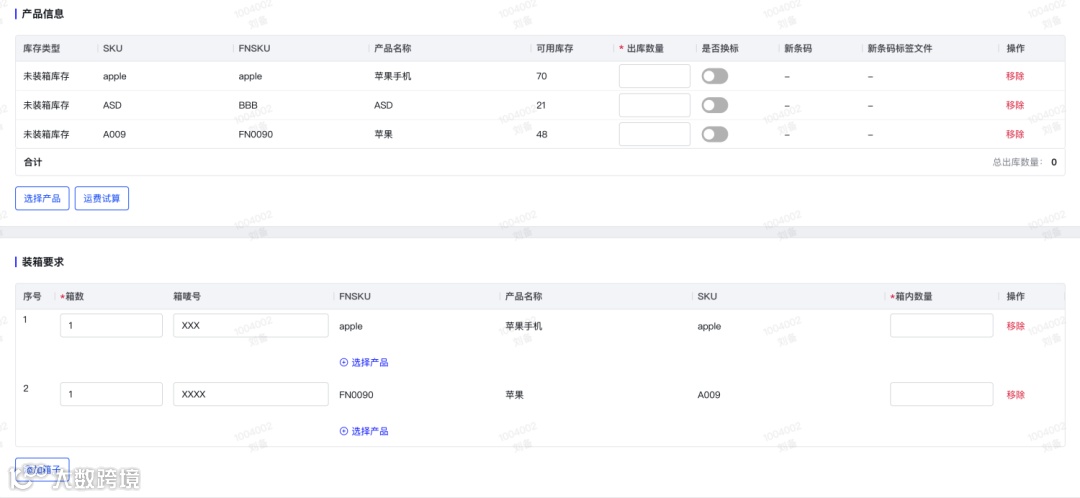
Task: Select FNSKU cell BBB
Action: (248, 105)
